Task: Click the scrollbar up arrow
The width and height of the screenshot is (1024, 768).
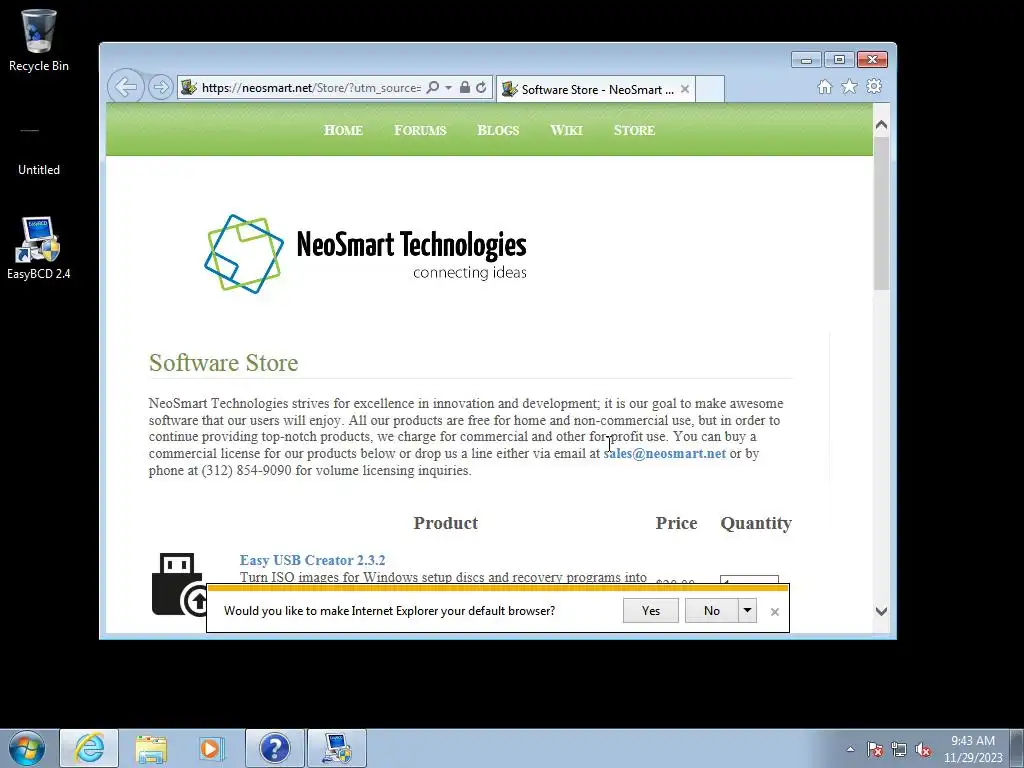Action: tap(881, 125)
